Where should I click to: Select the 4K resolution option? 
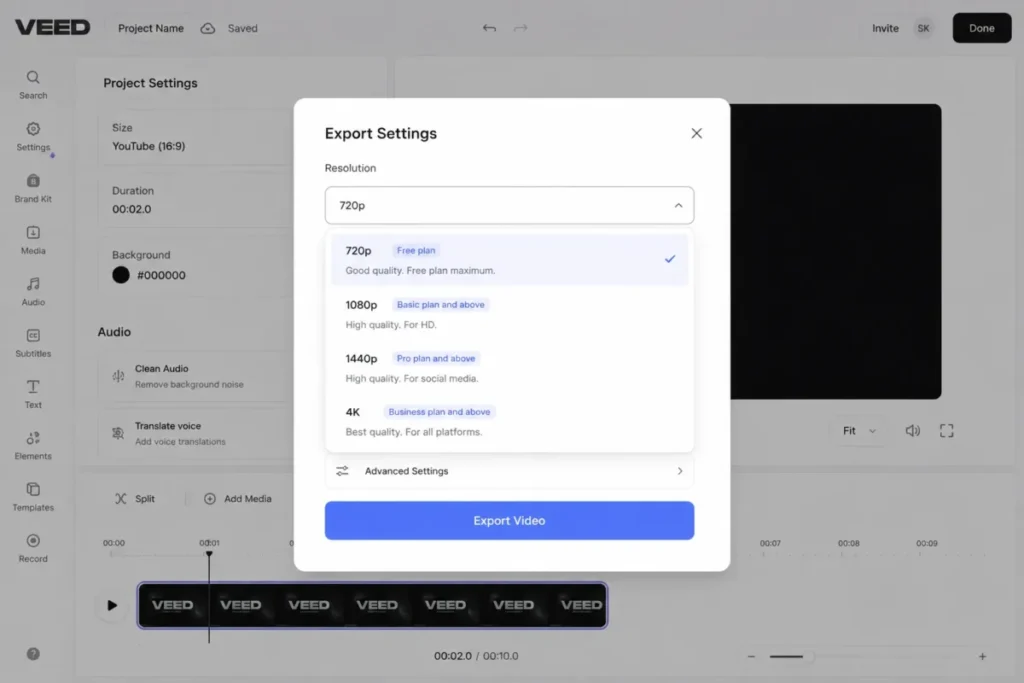[509, 421]
